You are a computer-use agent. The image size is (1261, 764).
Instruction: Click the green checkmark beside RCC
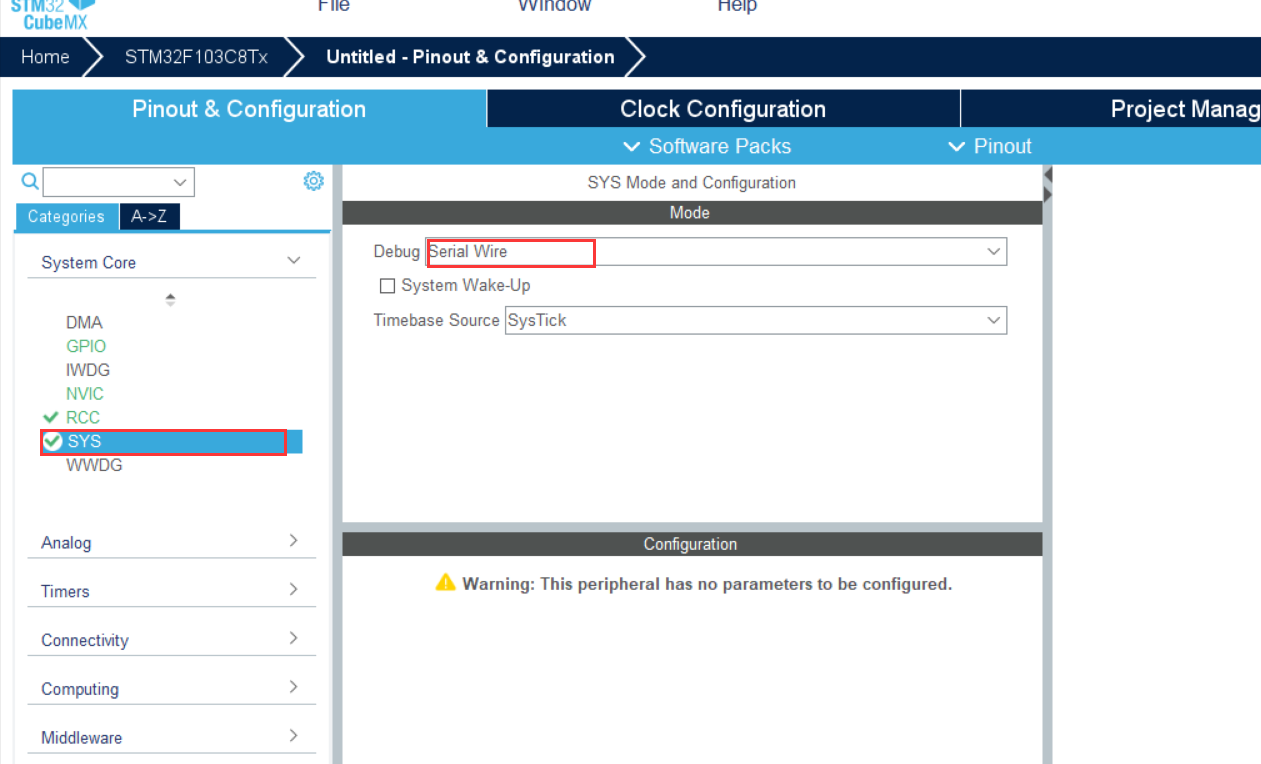(x=51, y=417)
